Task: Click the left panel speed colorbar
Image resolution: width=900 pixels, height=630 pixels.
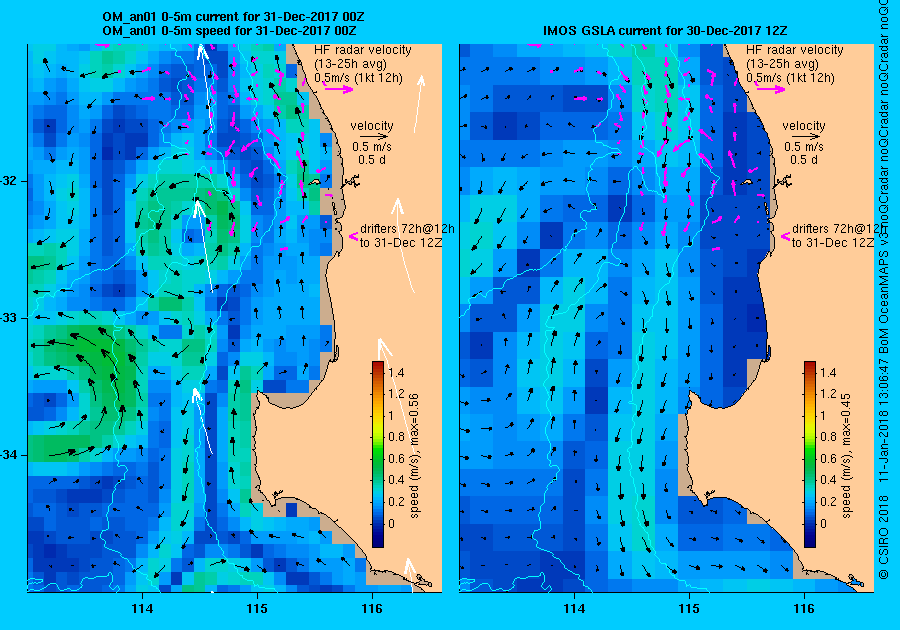Action: [x=378, y=454]
